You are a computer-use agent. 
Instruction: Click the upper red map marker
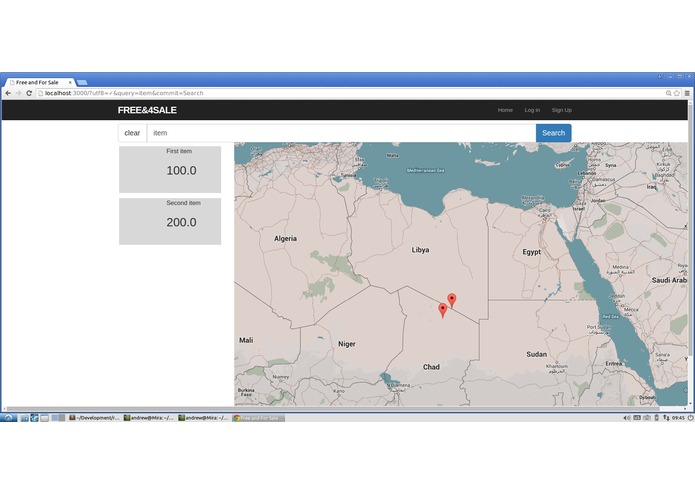click(452, 300)
